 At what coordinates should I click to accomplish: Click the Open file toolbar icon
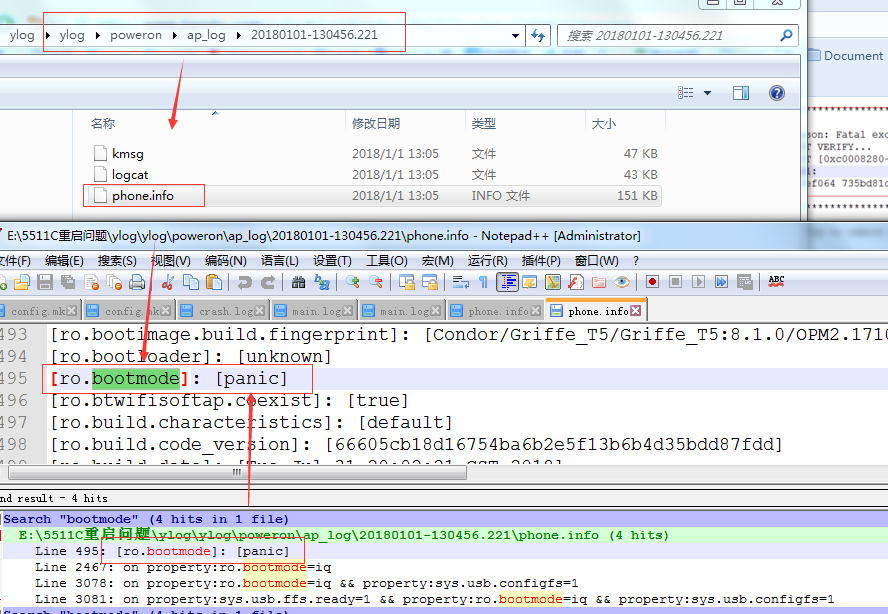[22, 282]
